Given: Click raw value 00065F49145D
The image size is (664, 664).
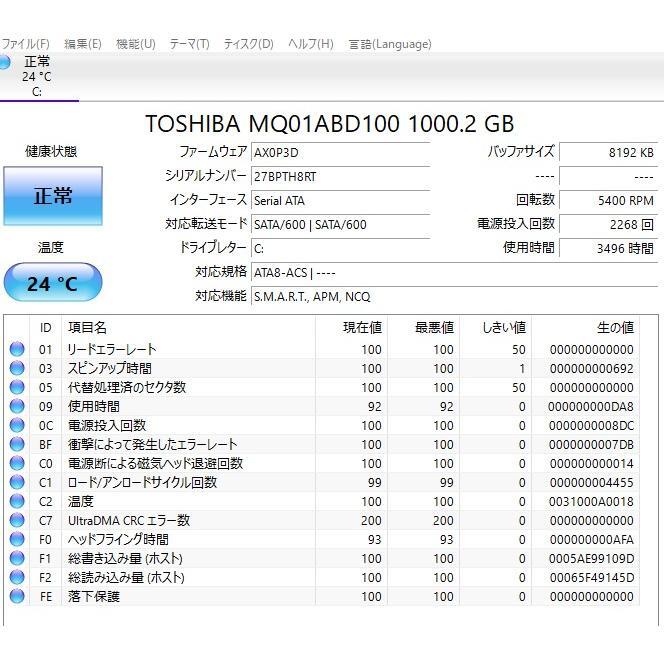Looking at the screenshot, I should 591,577.
